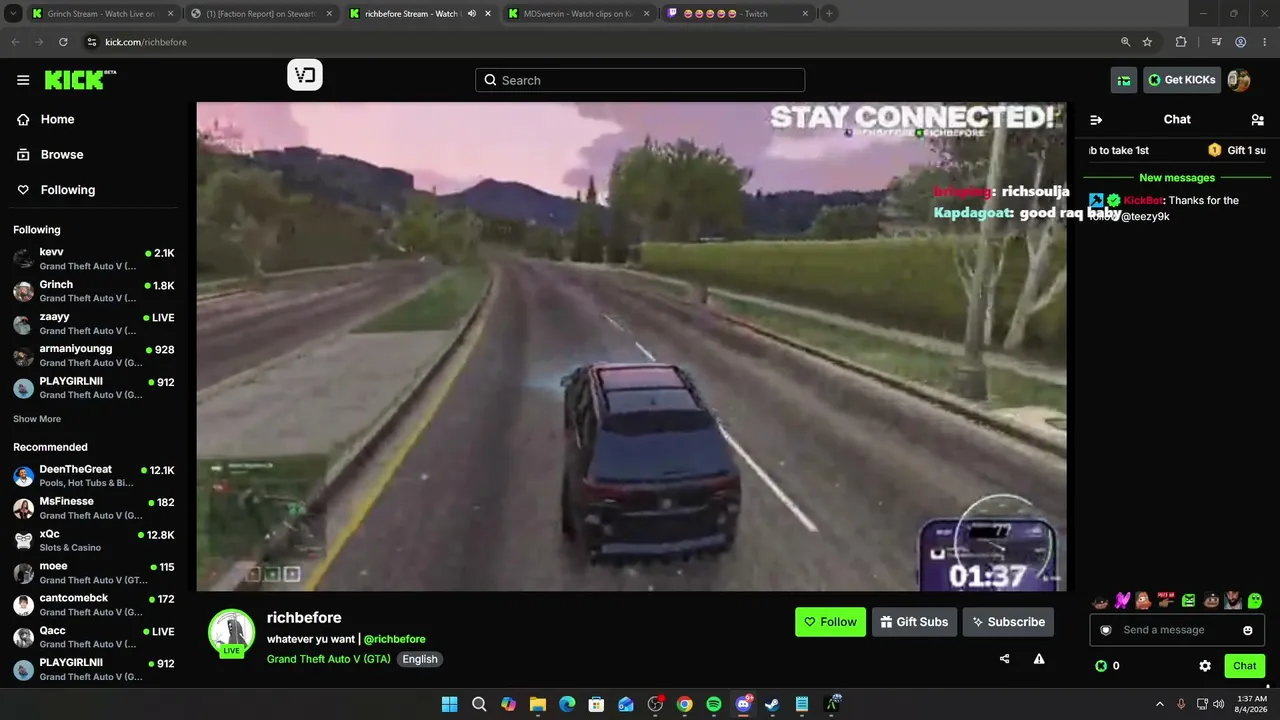Open the tab search dropdown
The width and height of the screenshot is (1280, 720).
(x=15, y=14)
